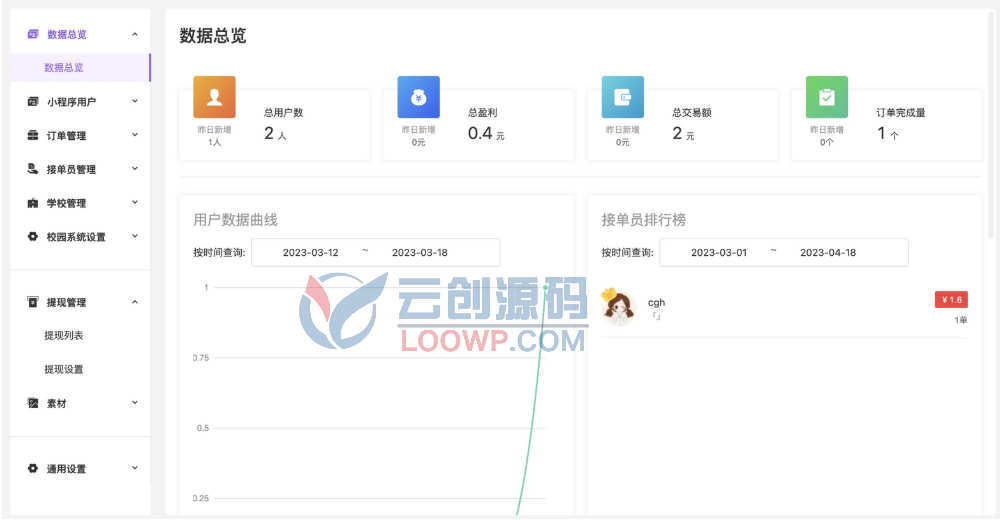Click the 0.75 axis label on chart
Image resolution: width=1000 pixels, height=520 pixels.
tap(201, 358)
